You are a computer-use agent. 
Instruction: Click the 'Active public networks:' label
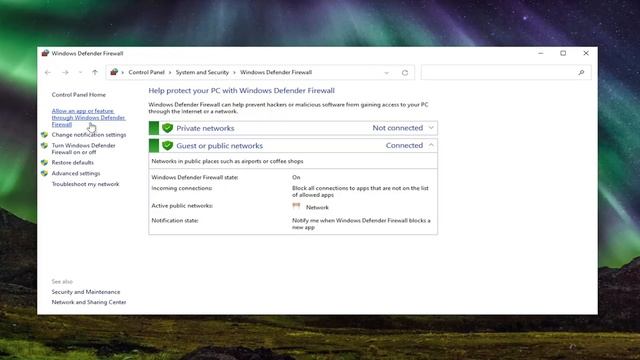pos(182,206)
